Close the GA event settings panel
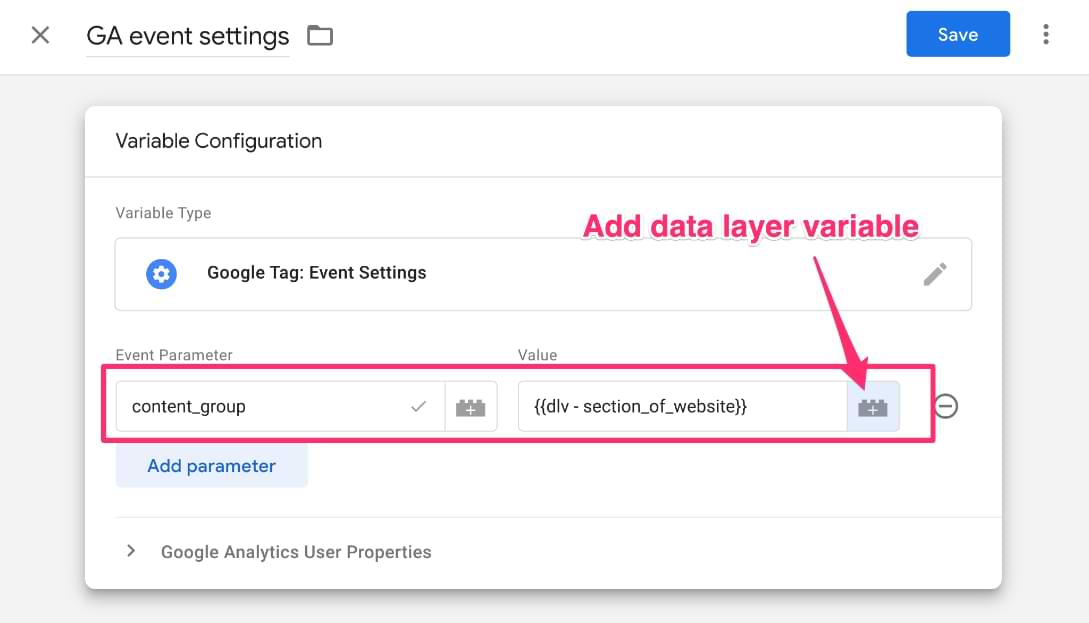This screenshot has width=1089, height=623. [40, 35]
